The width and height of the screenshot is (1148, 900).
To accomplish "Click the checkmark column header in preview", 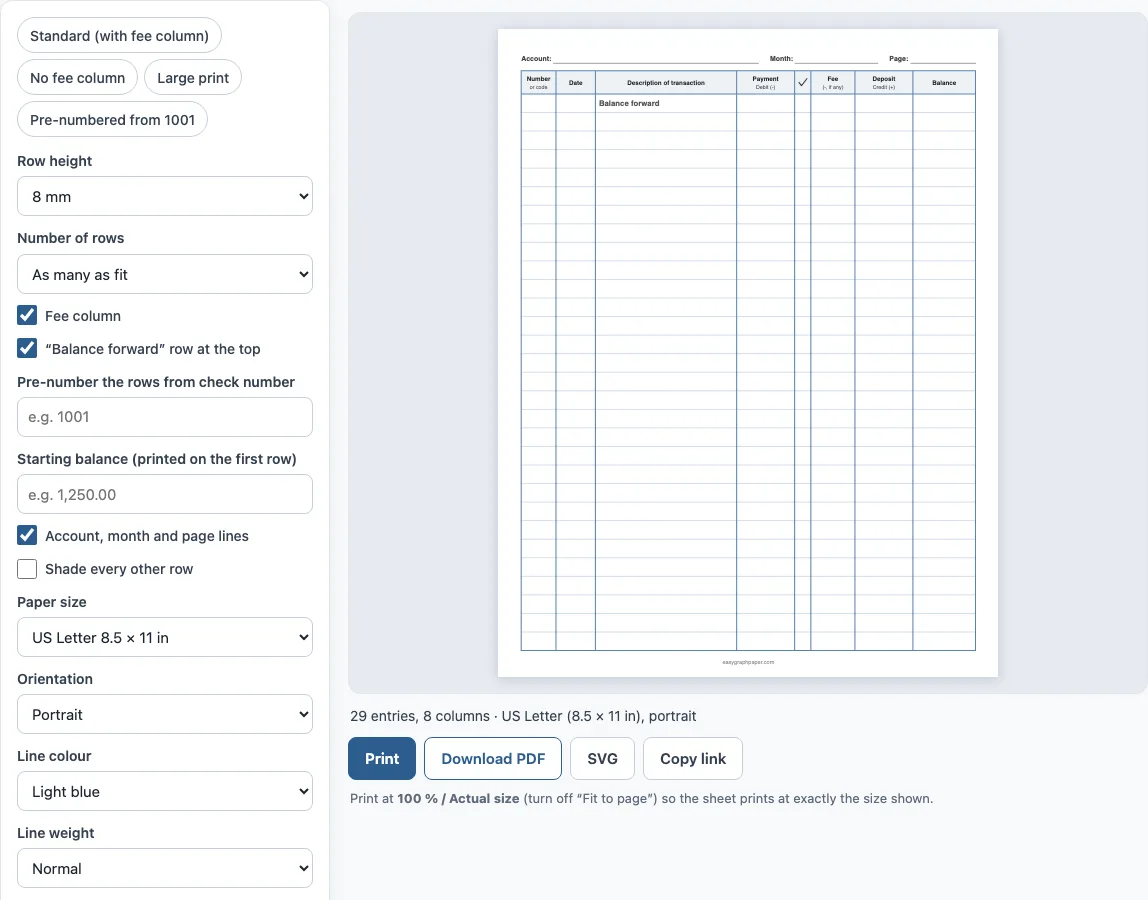I will click(802, 83).
